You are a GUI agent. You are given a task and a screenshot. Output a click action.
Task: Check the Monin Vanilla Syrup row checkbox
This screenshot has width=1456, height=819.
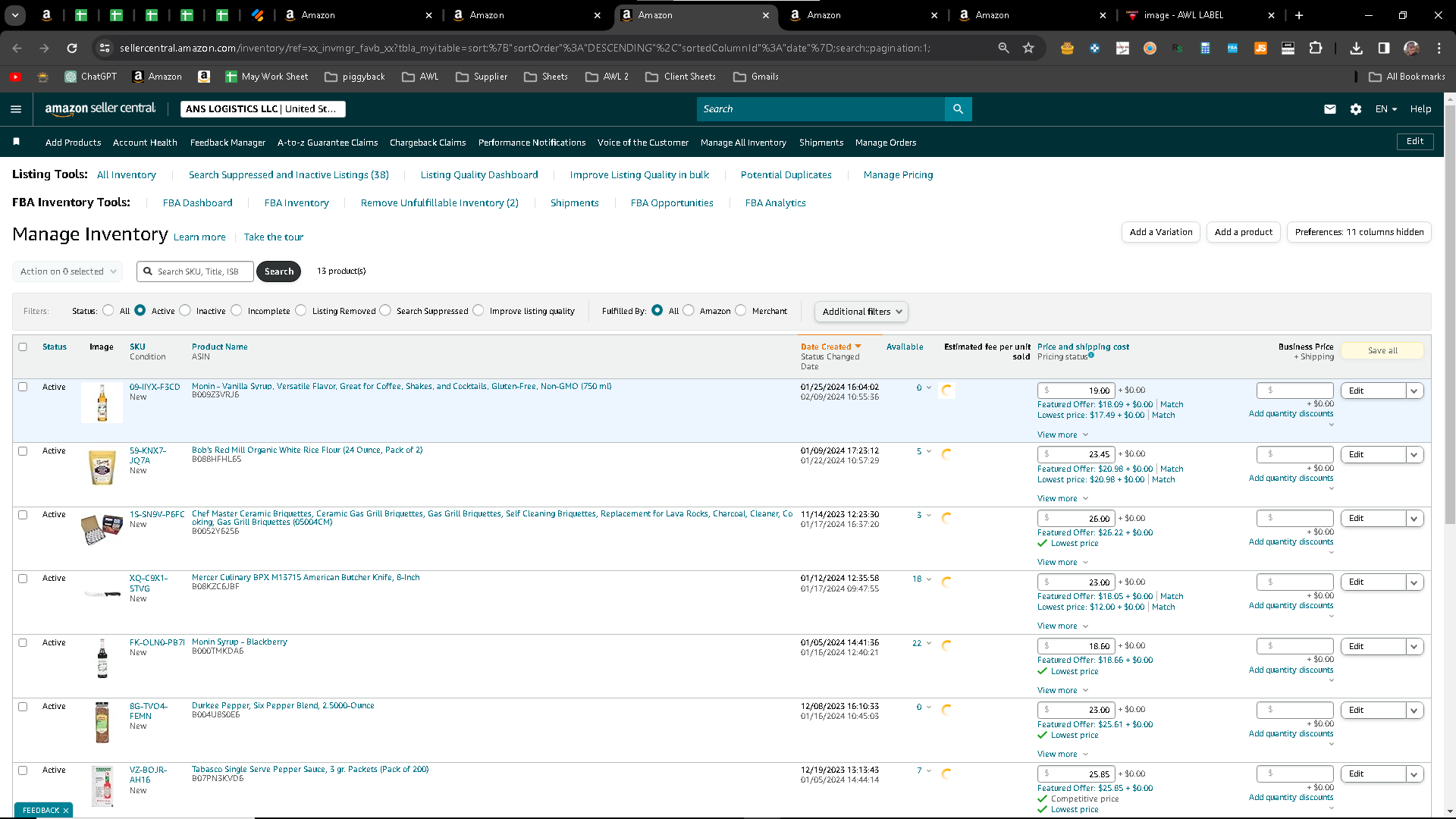coord(23,387)
